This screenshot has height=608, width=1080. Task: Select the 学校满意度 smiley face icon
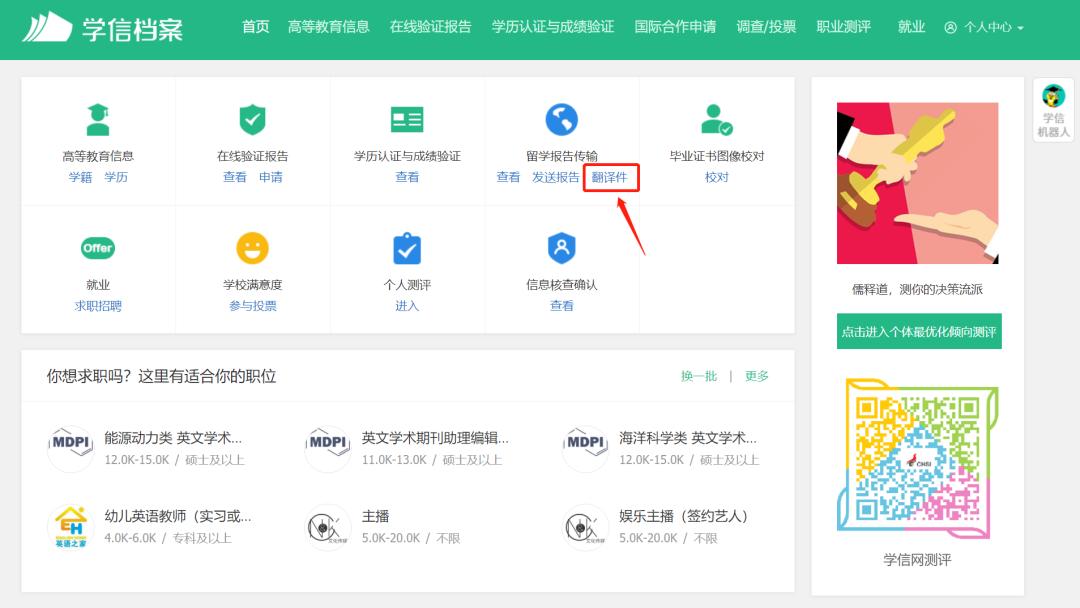251,247
